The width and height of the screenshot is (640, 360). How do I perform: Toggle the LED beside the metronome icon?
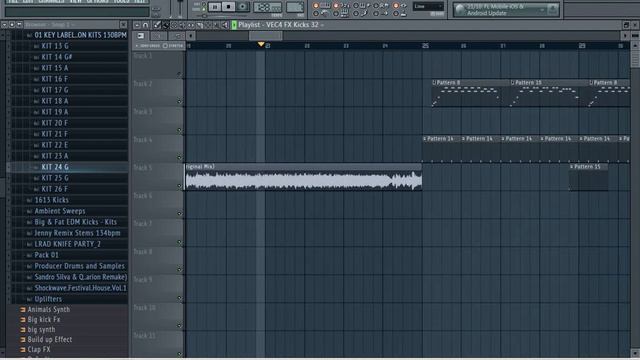pyautogui.click(x=316, y=13)
